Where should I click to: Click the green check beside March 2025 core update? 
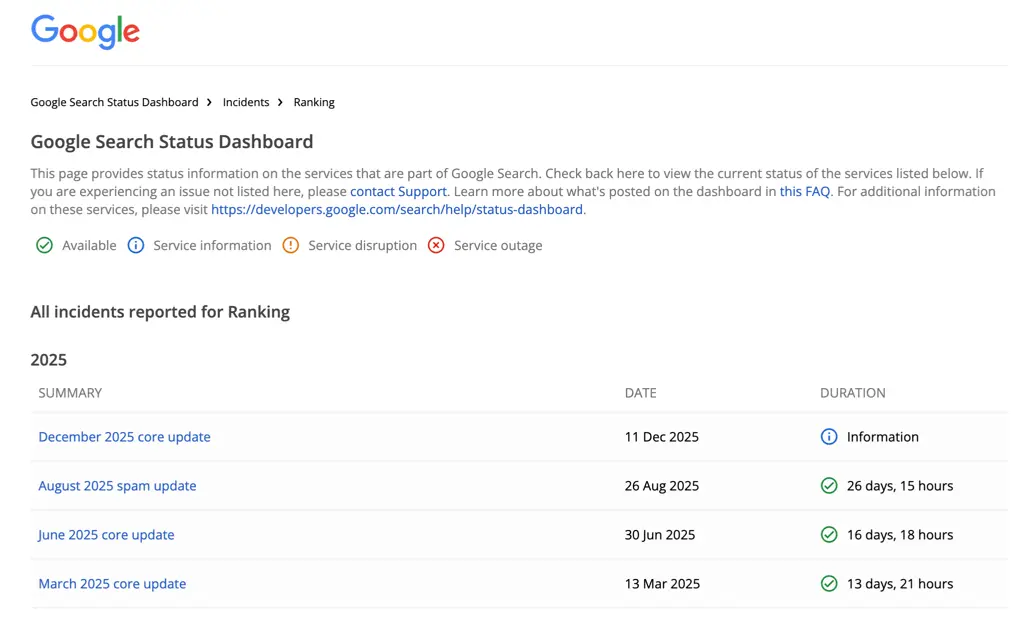tap(829, 583)
